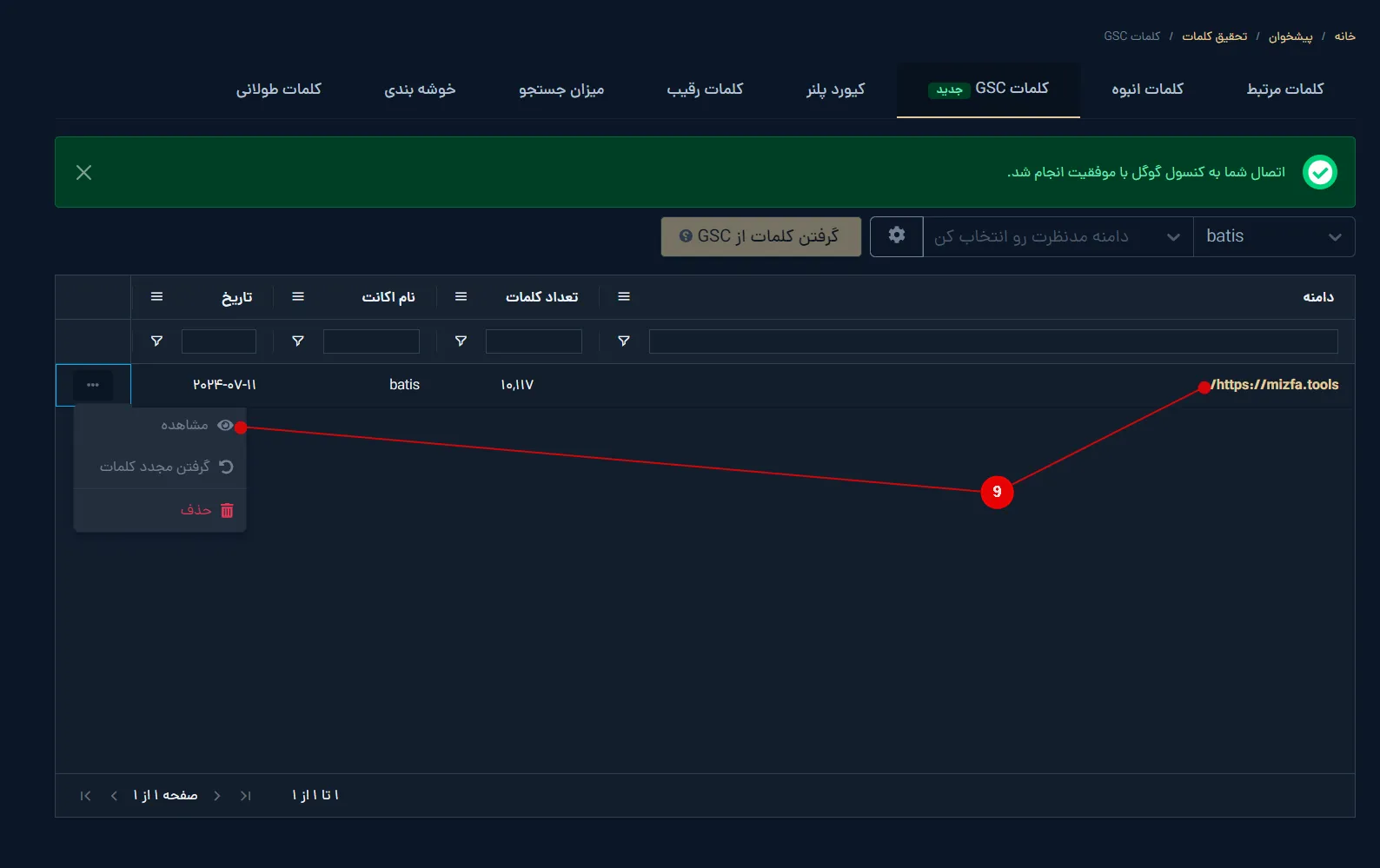This screenshot has height=868, width=1380.
Task: Go to the first page of results
Action: [85, 796]
